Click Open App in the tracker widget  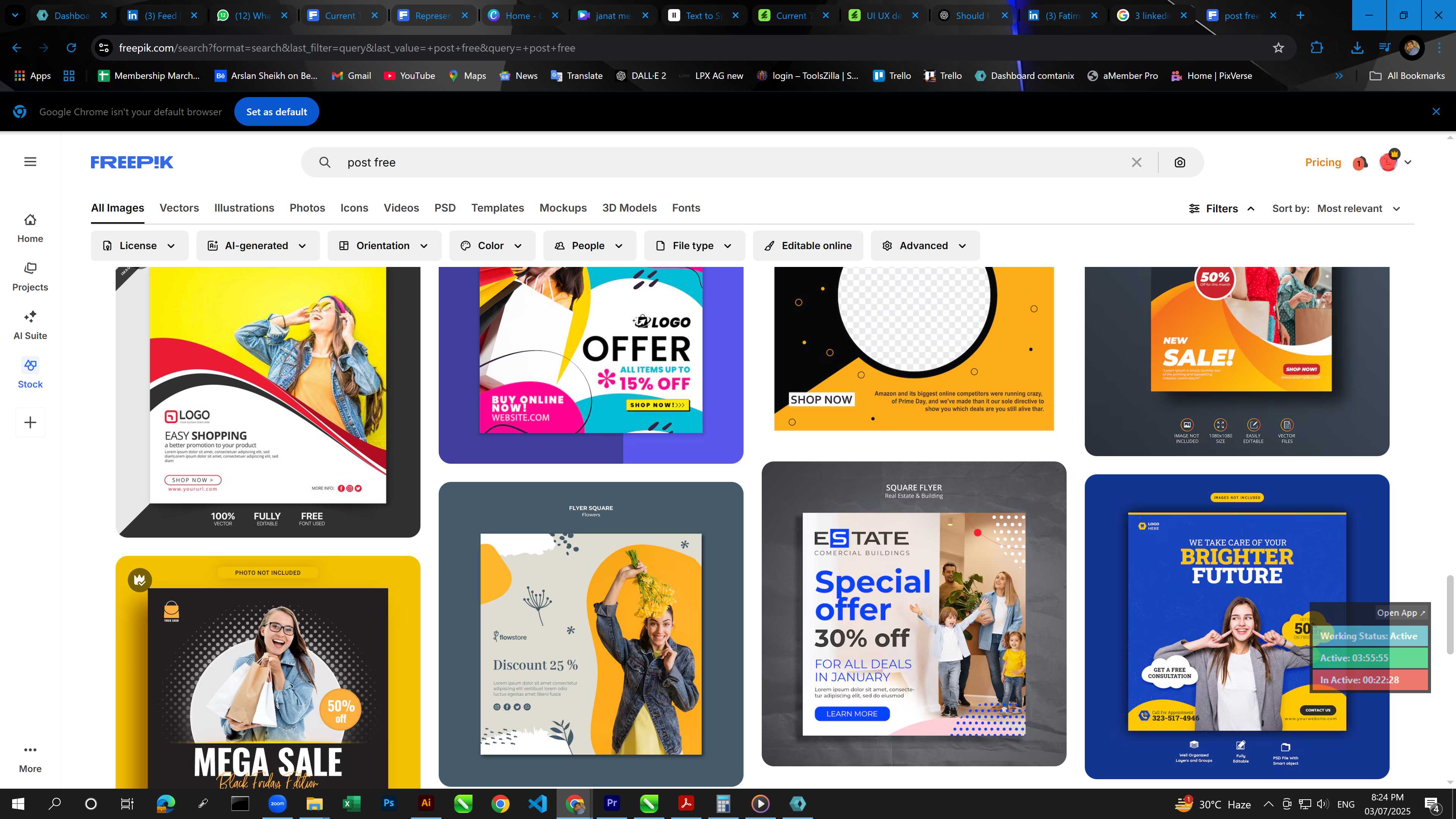(1401, 613)
